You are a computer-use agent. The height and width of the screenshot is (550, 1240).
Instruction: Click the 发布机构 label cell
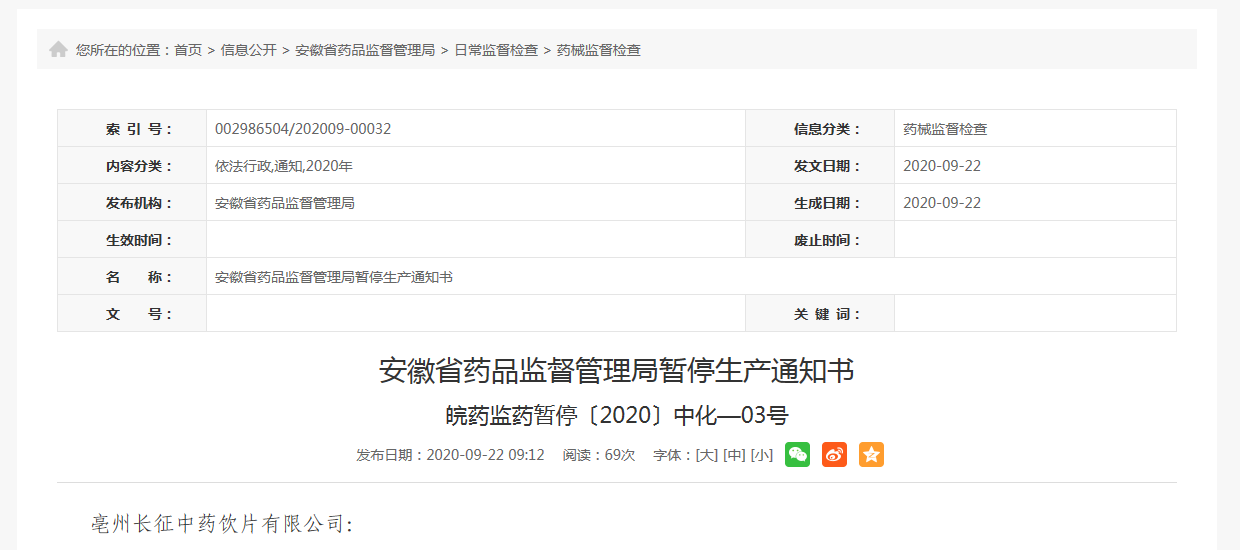(132, 203)
